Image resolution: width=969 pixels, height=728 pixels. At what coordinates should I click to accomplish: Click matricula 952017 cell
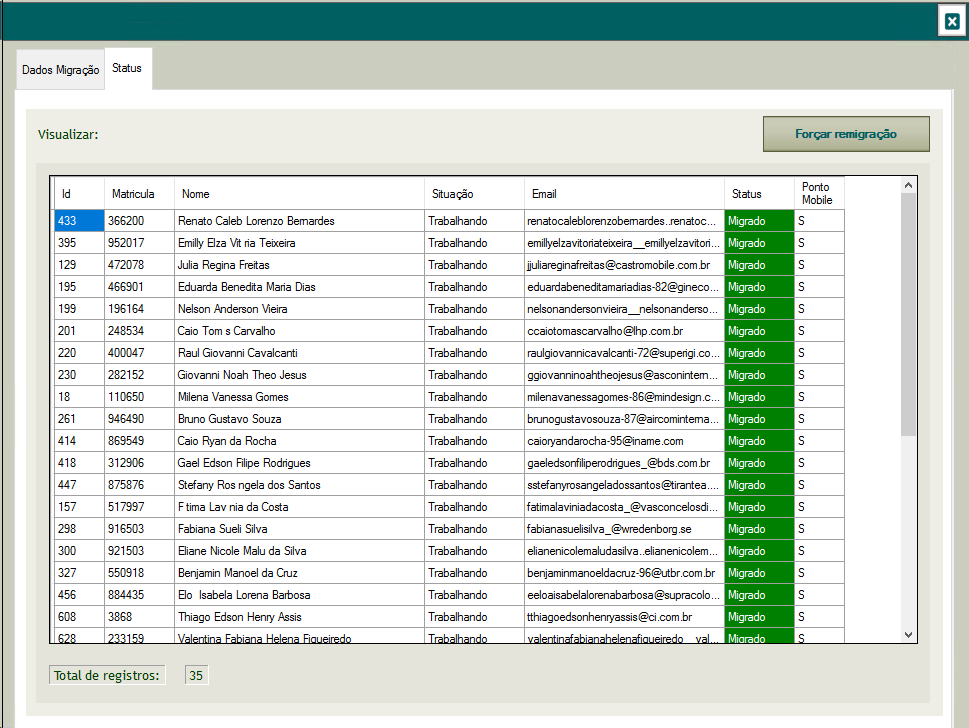pyautogui.click(x=139, y=243)
